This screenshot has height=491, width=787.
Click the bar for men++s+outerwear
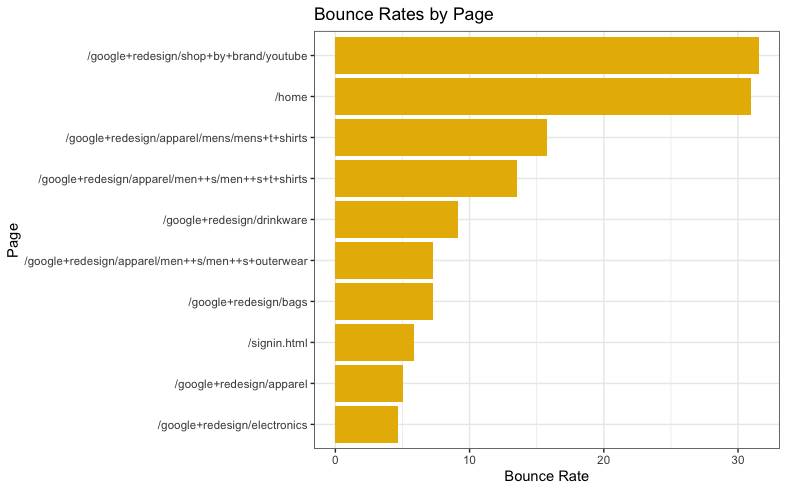(x=383, y=260)
